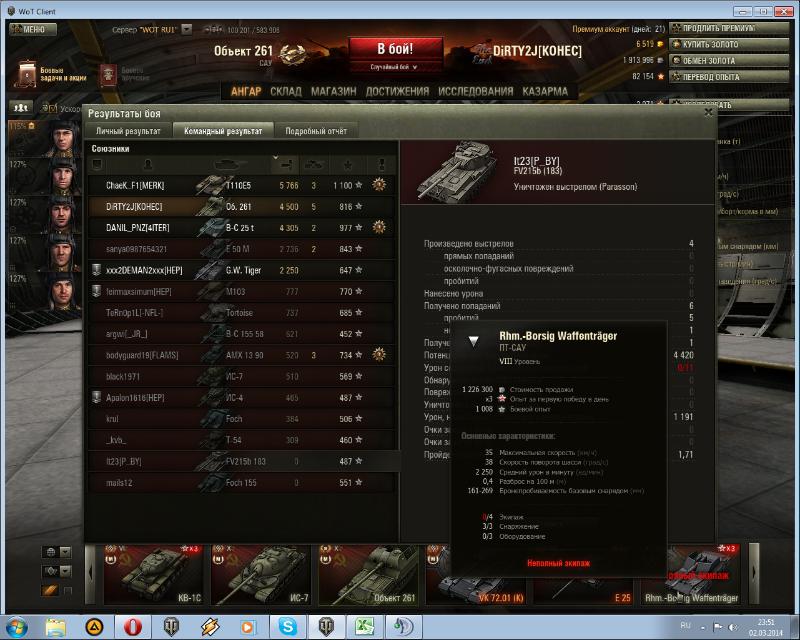800x640 pixels.
Task: Select player row ToRn0p1L[-NFL-]
Action: click(242, 312)
